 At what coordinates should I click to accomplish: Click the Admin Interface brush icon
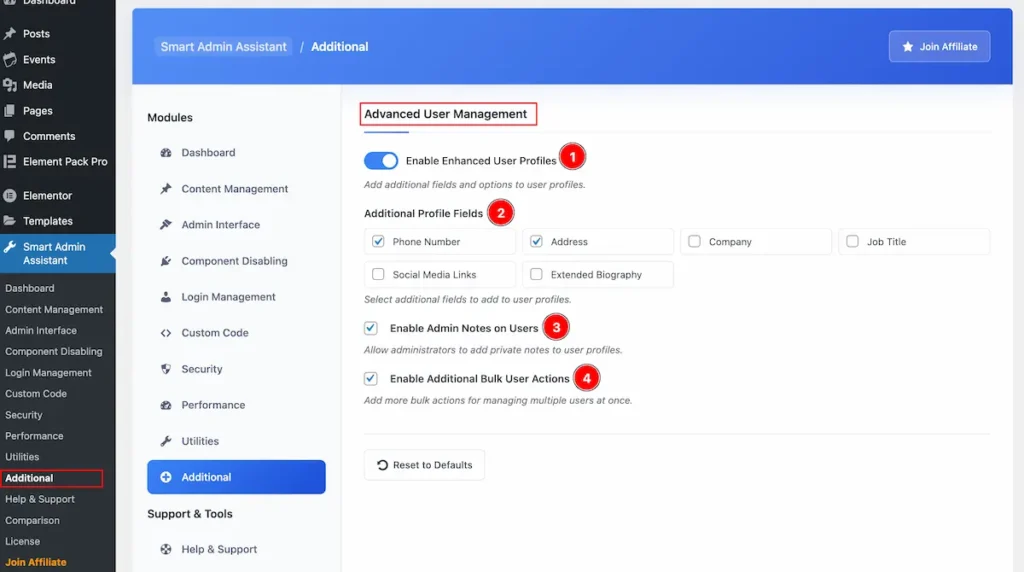point(166,225)
